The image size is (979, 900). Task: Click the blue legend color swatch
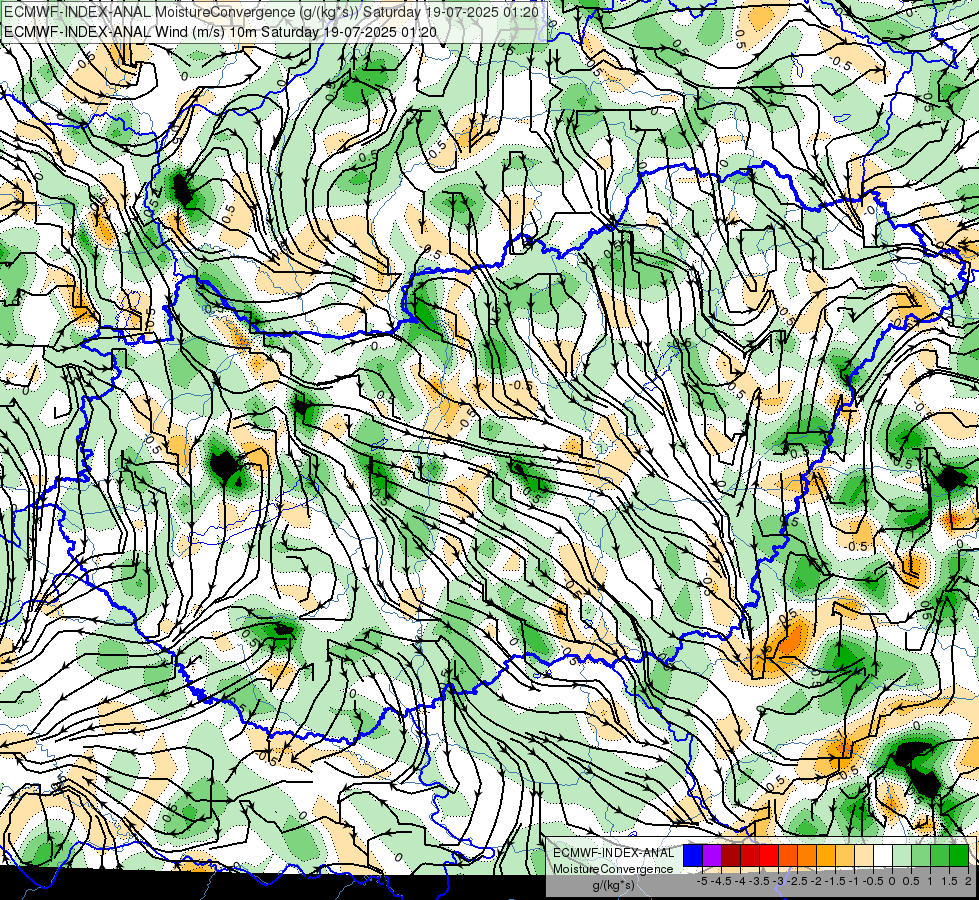tap(693, 855)
